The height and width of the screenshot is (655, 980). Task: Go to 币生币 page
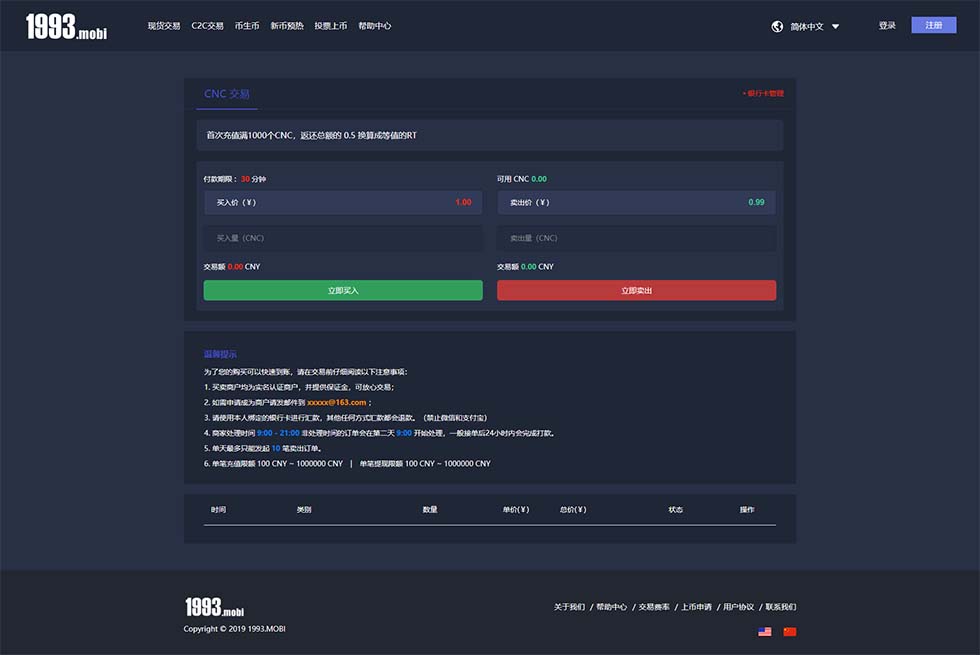pos(247,26)
